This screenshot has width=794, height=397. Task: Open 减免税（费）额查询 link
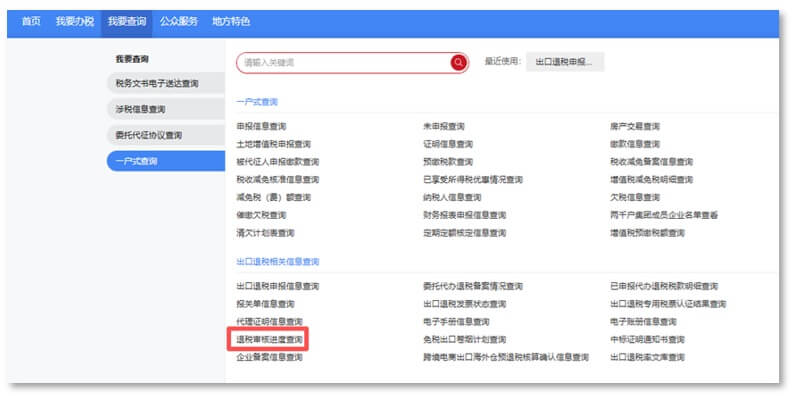point(273,197)
